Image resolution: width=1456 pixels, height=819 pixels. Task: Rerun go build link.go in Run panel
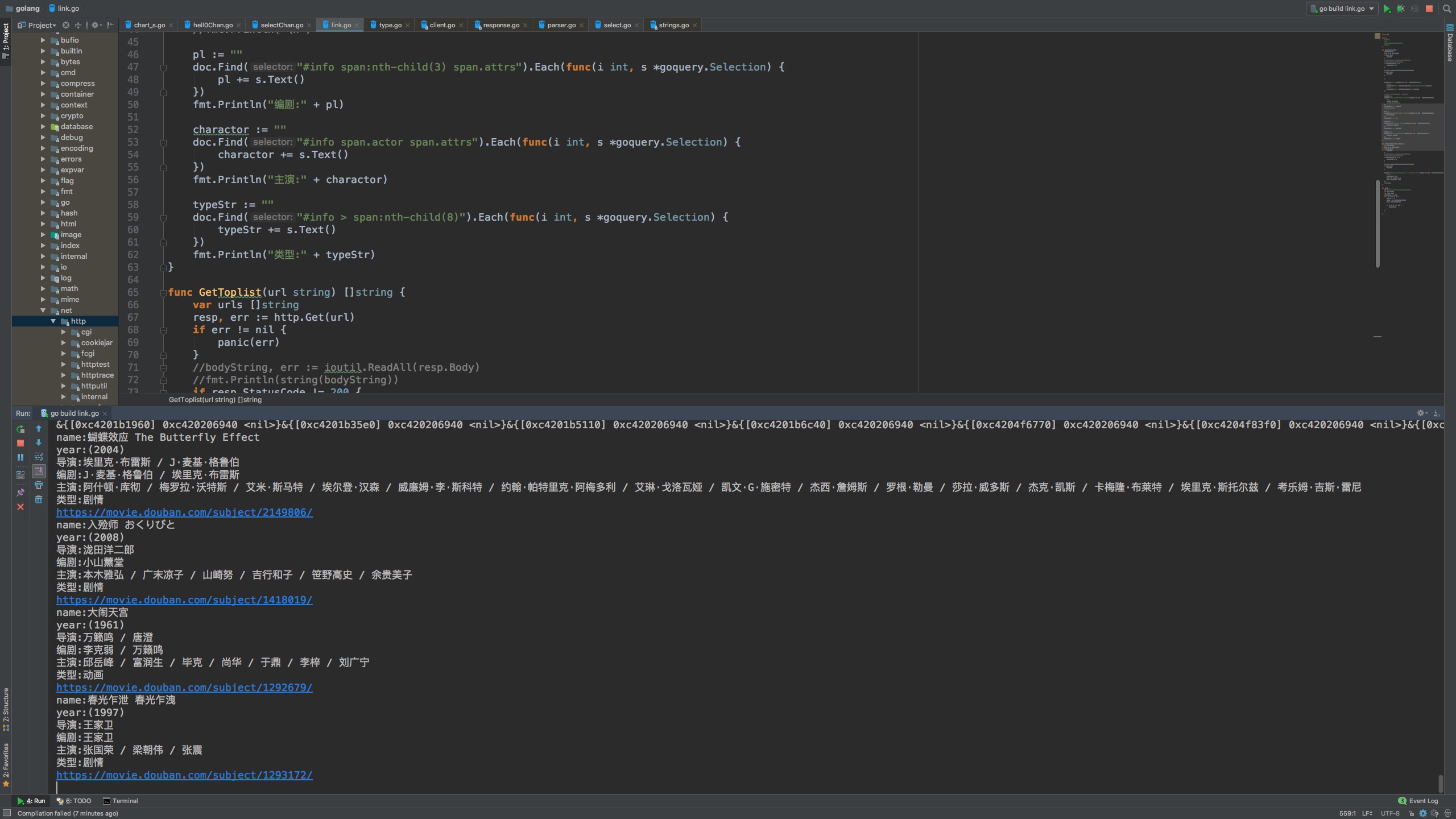[x=20, y=429]
